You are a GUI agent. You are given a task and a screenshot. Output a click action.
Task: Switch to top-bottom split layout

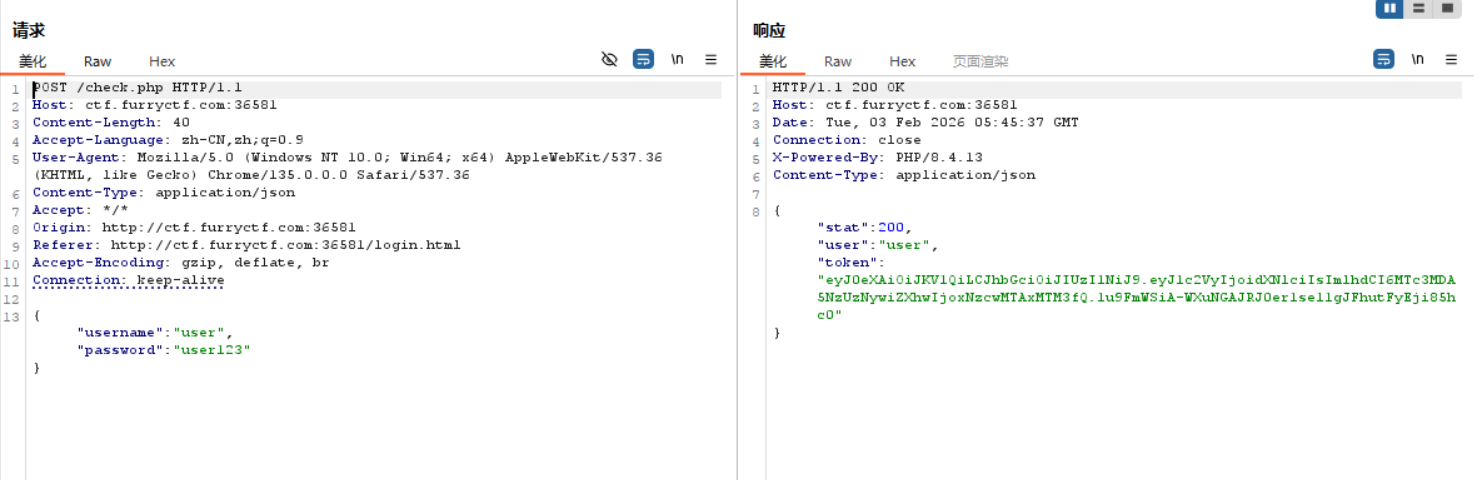(x=1418, y=8)
